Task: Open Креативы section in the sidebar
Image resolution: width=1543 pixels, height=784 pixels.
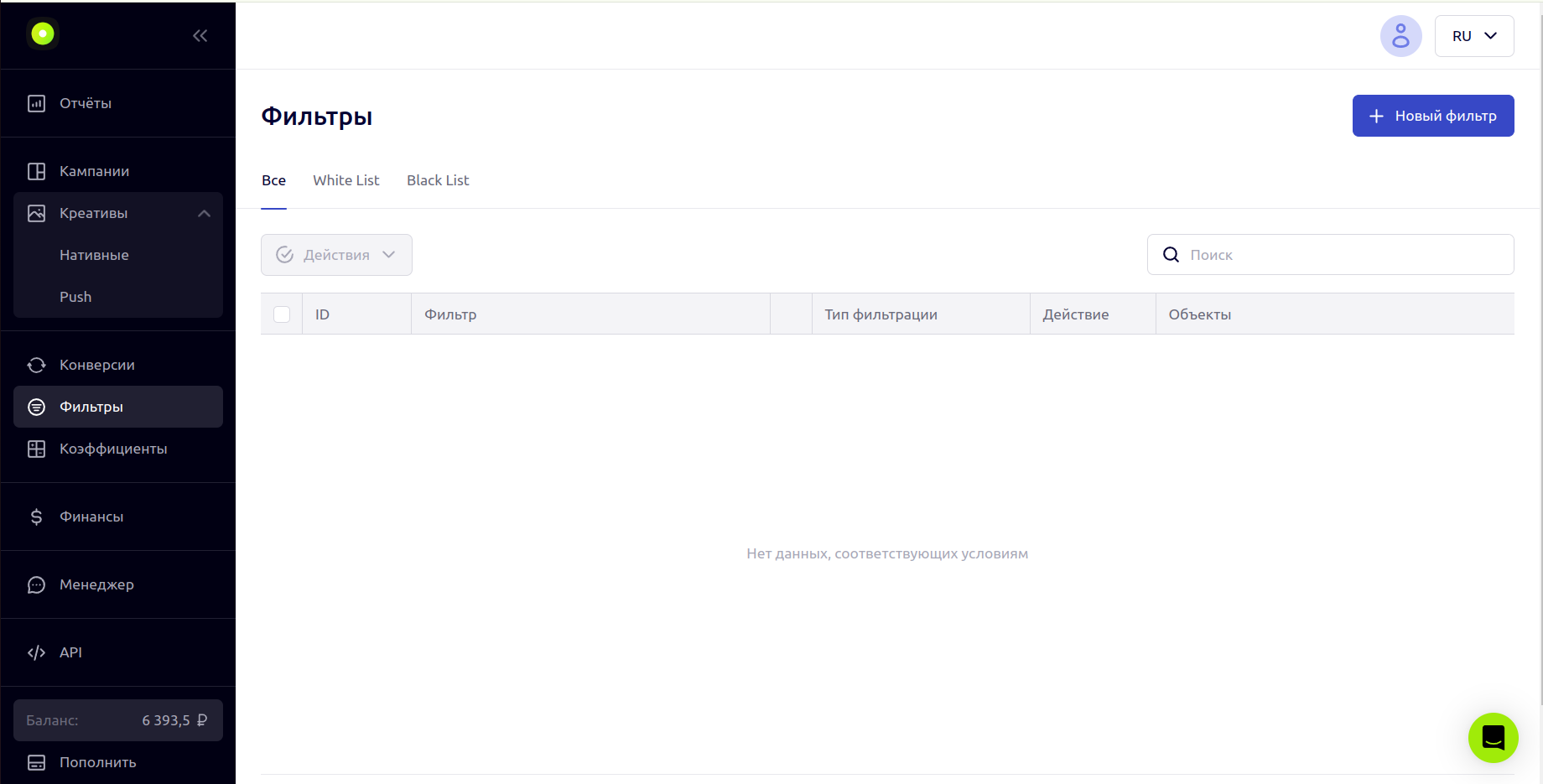Action: (118, 213)
